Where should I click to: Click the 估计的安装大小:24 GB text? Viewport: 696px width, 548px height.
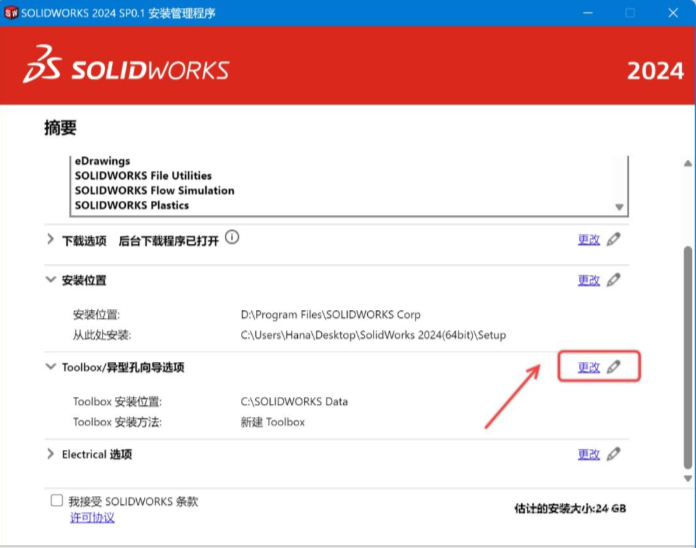pyautogui.click(x=570, y=509)
